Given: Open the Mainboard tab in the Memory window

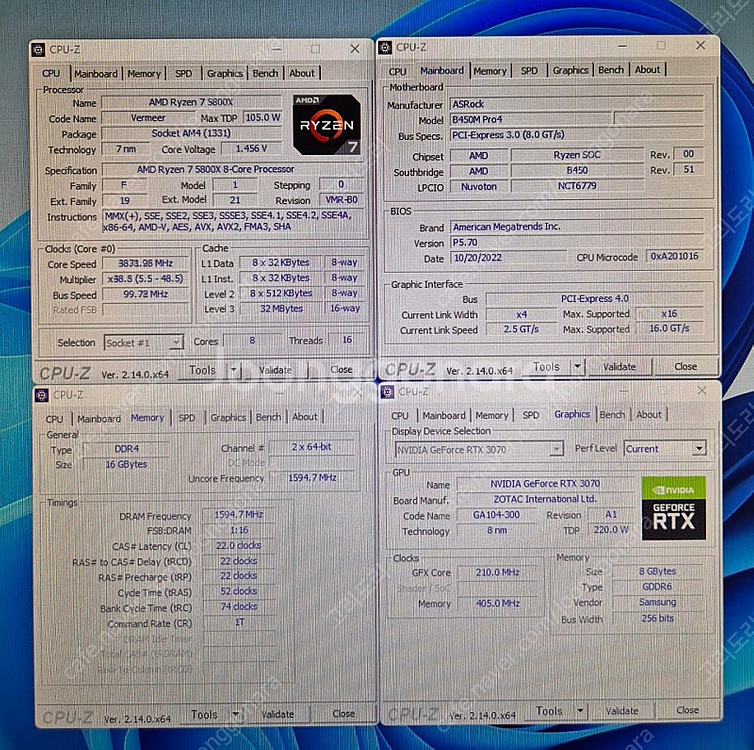Looking at the screenshot, I should pyautogui.click(x=99, y=419).
